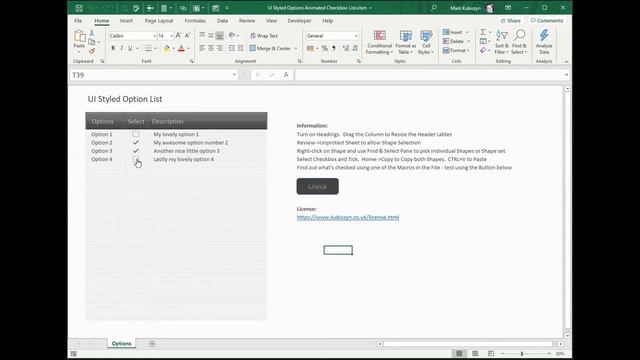Screen dimensions: 640x360
Task: Toggle the Option 1 checkbox
Action: [x=136, y=134]
